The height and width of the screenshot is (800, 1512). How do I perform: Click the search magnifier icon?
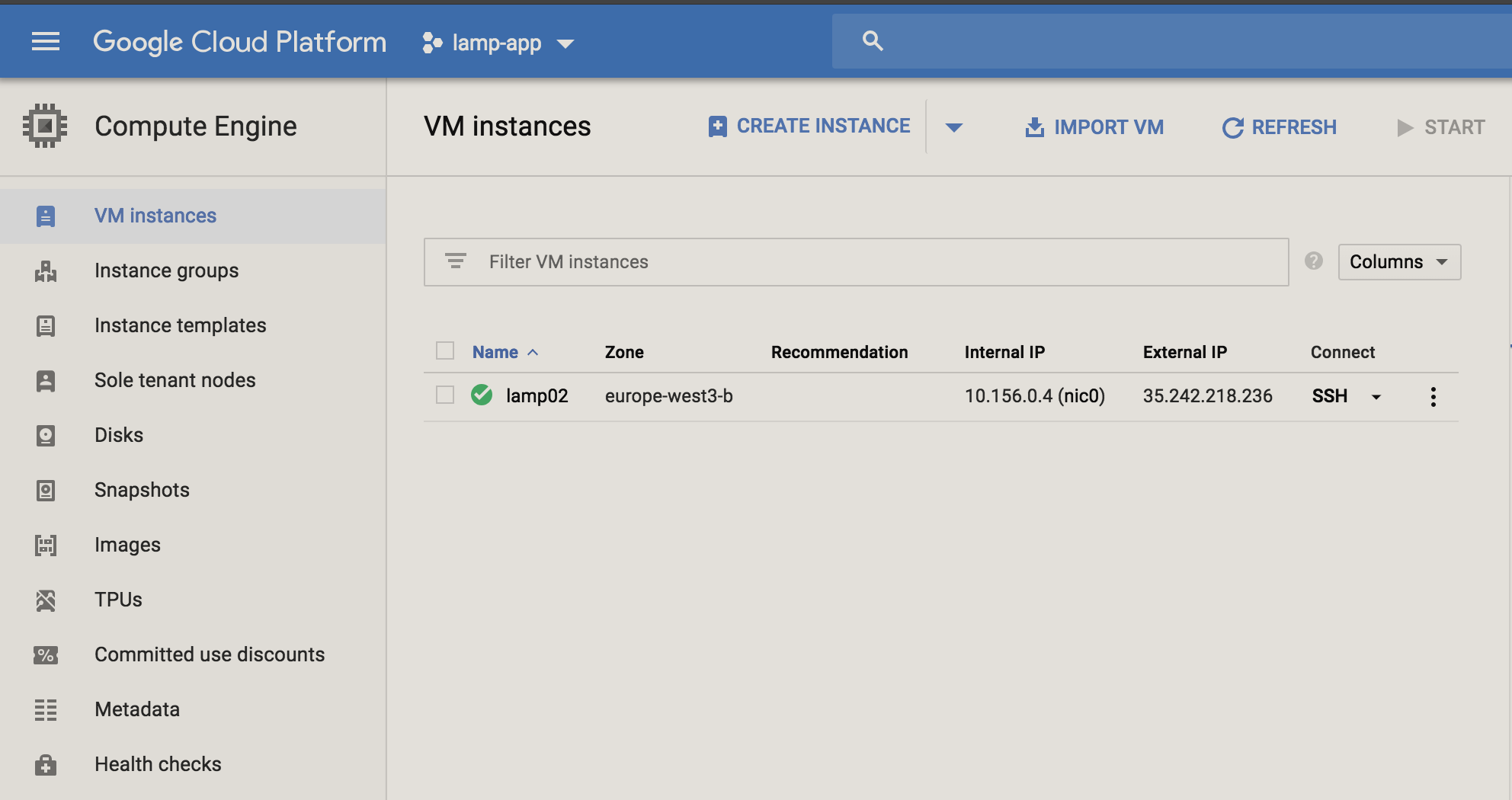point(873,41)
